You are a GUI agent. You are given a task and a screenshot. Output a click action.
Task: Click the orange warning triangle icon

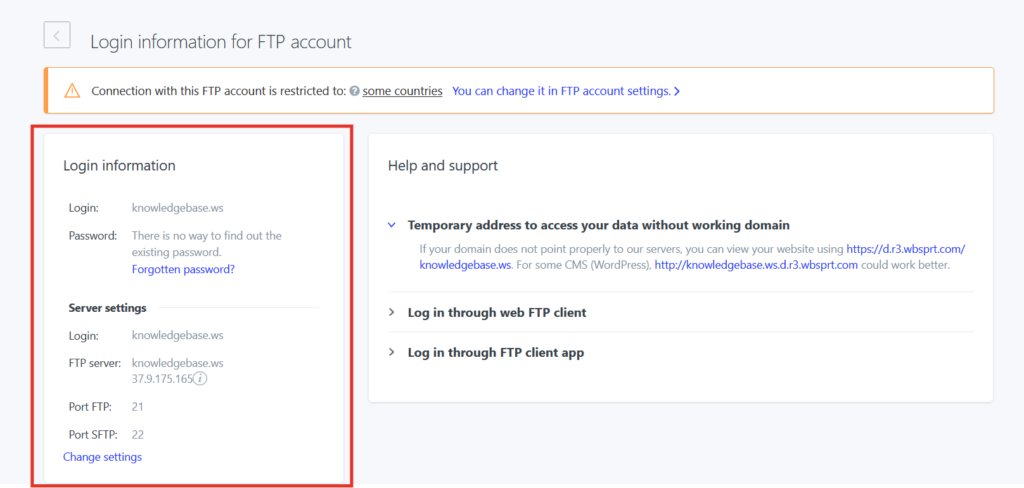(72, 91)
